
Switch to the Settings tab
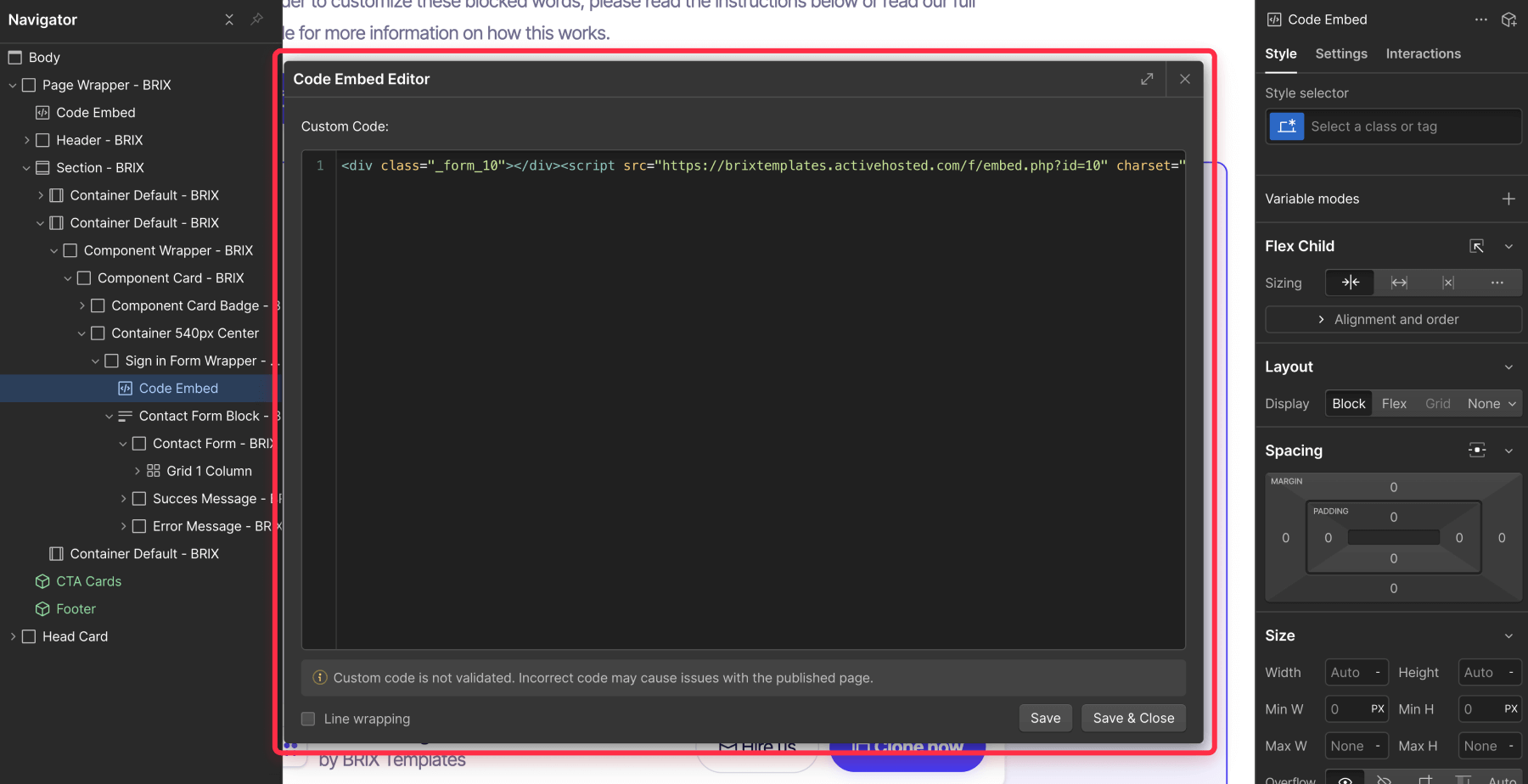(1341, 53)
